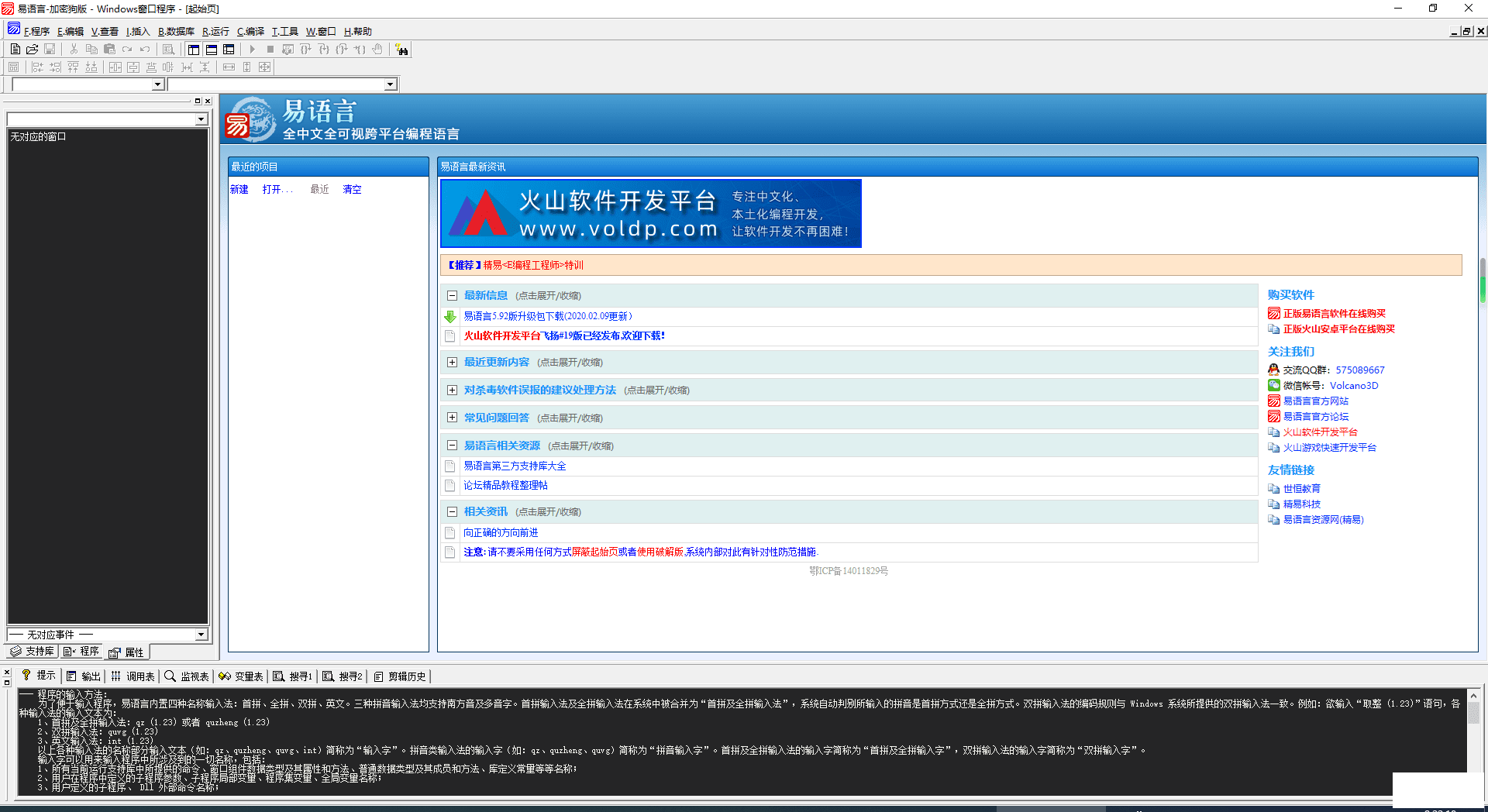Image resolution: width=1488 pixels, height=812 pixels.
Task: Click the New file toolbar icon
Action: point(15,49)
